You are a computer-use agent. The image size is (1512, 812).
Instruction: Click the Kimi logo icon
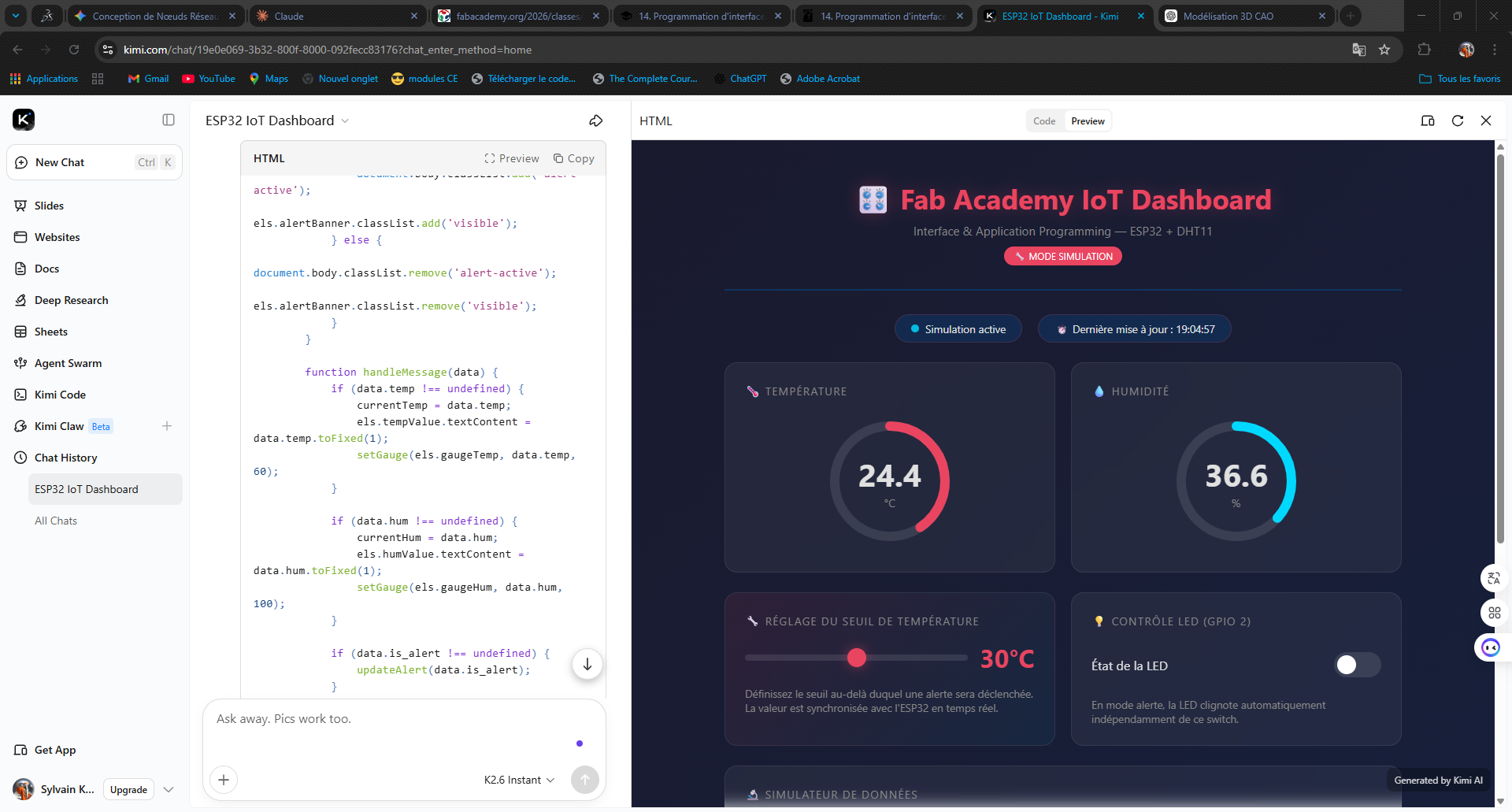[24, 120]
